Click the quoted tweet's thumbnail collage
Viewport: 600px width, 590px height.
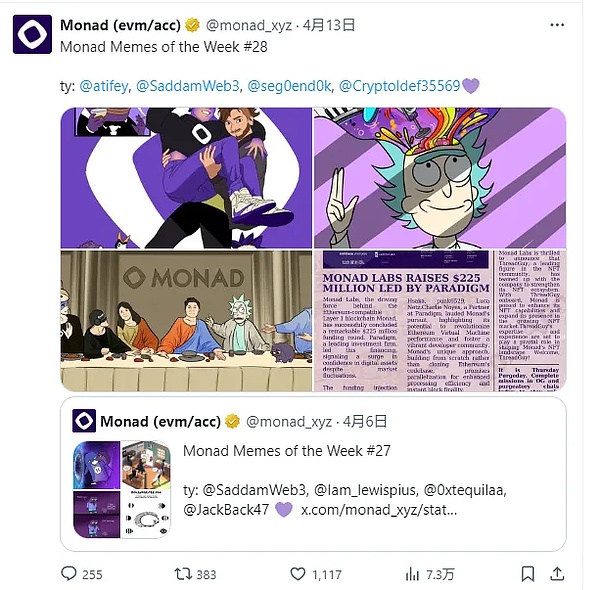(x=122, y=489)
